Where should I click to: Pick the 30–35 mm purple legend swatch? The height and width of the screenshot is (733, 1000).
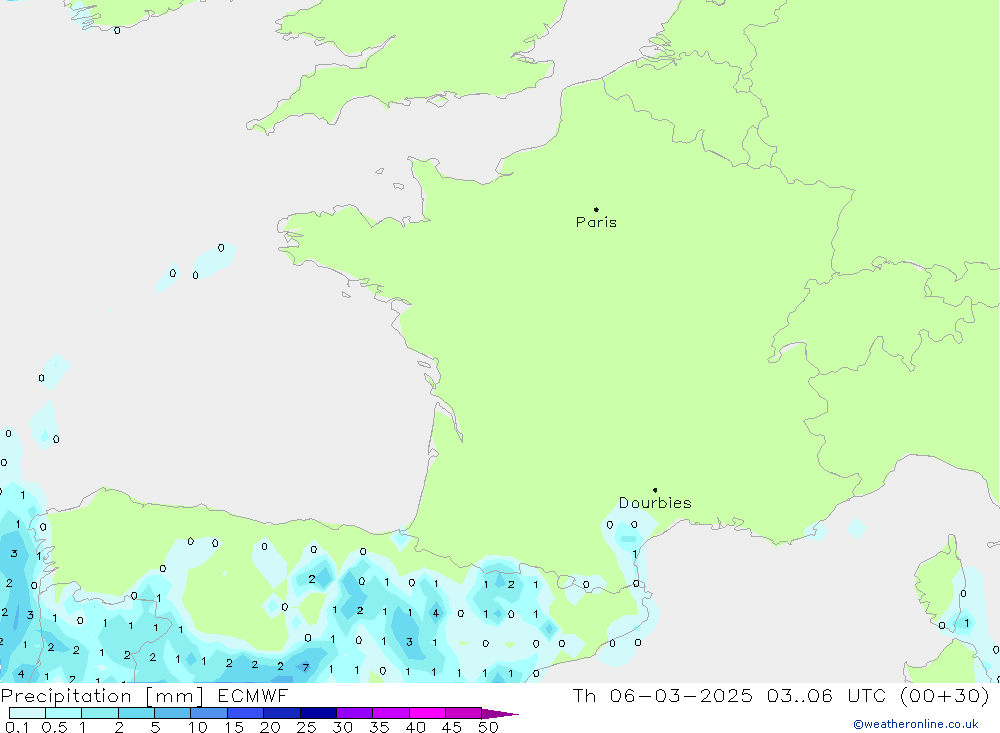[x=355, y=713]
